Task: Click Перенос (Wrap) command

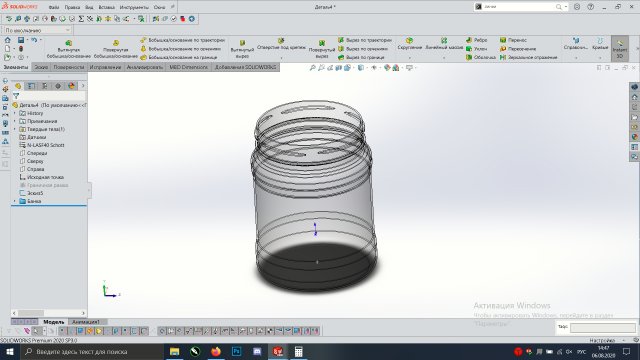Action: [x=513, y=40]
